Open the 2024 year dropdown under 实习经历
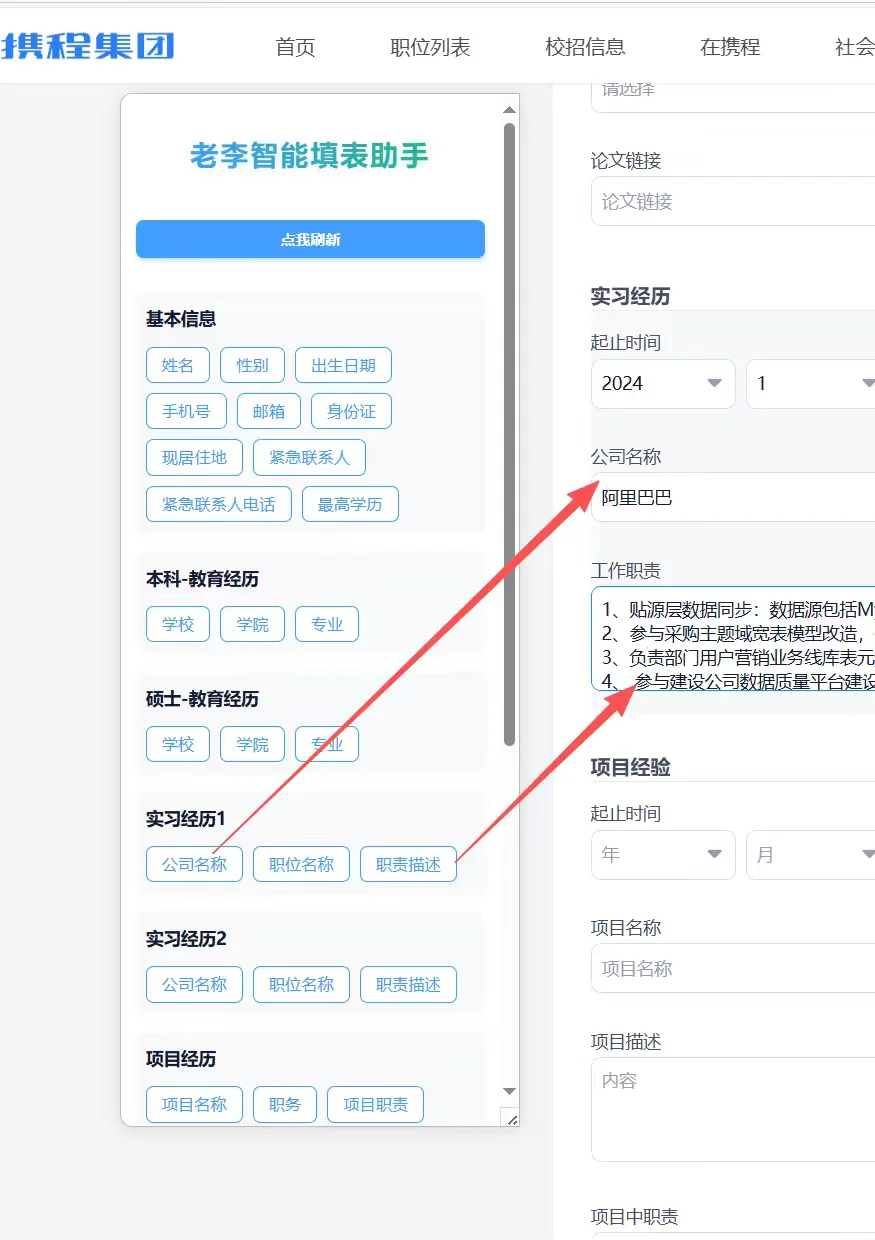 (663, 383)
